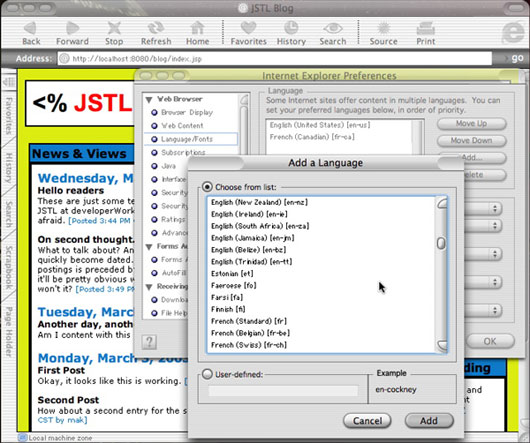
Task: Collapse the Receiving Files category triangle
Action: [149, 287]
